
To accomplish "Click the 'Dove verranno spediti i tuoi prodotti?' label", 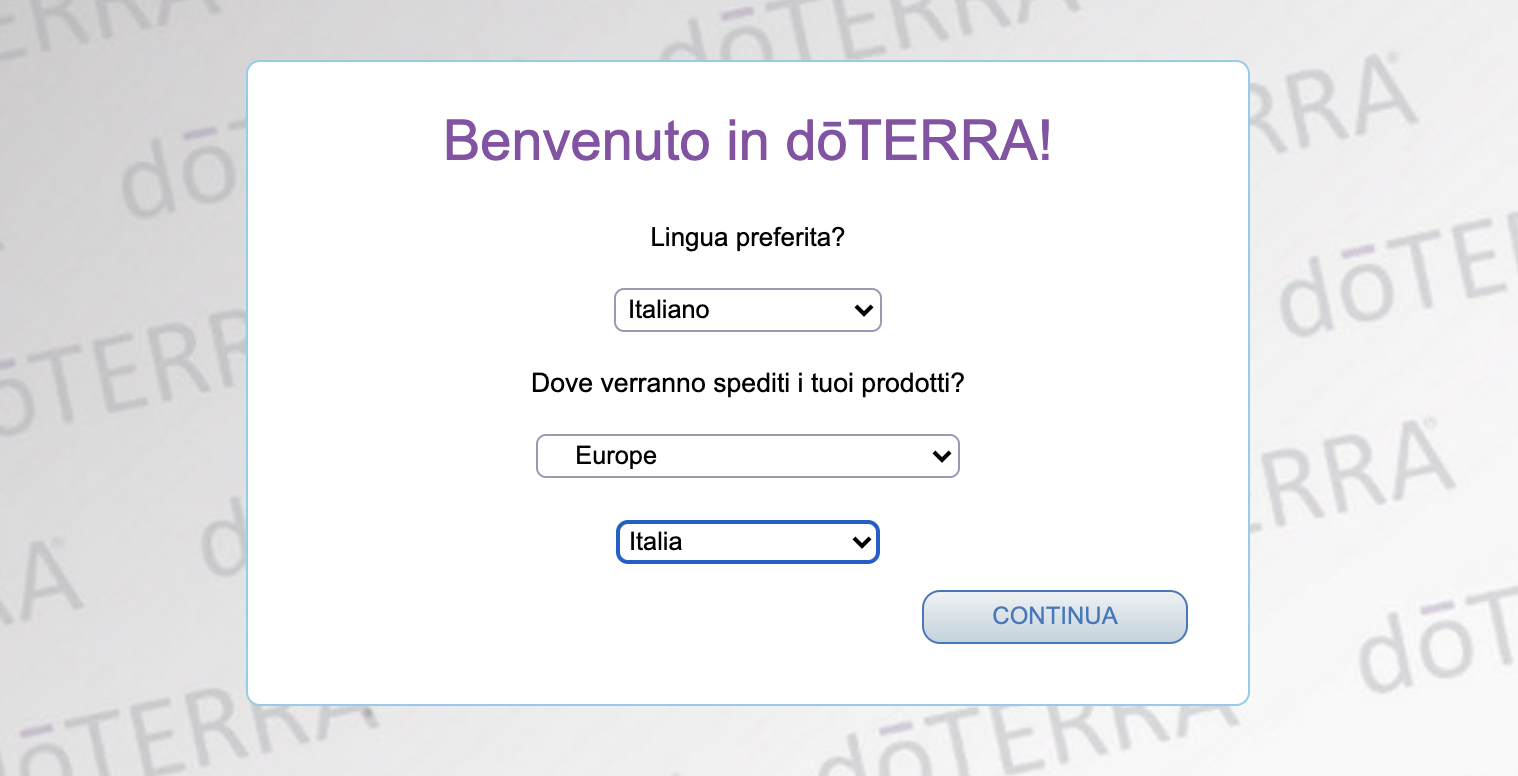I will (x=748, y=384).
